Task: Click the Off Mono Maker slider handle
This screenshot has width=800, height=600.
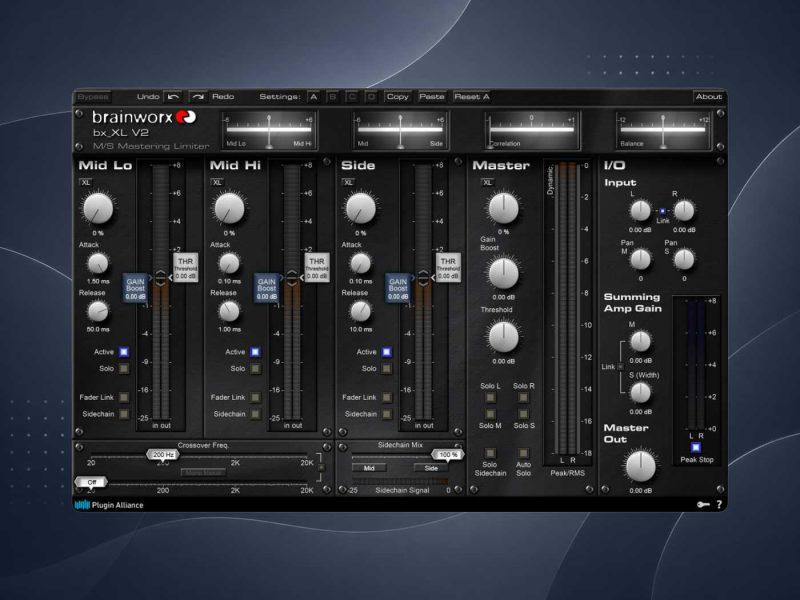Action: coord(91,482)
